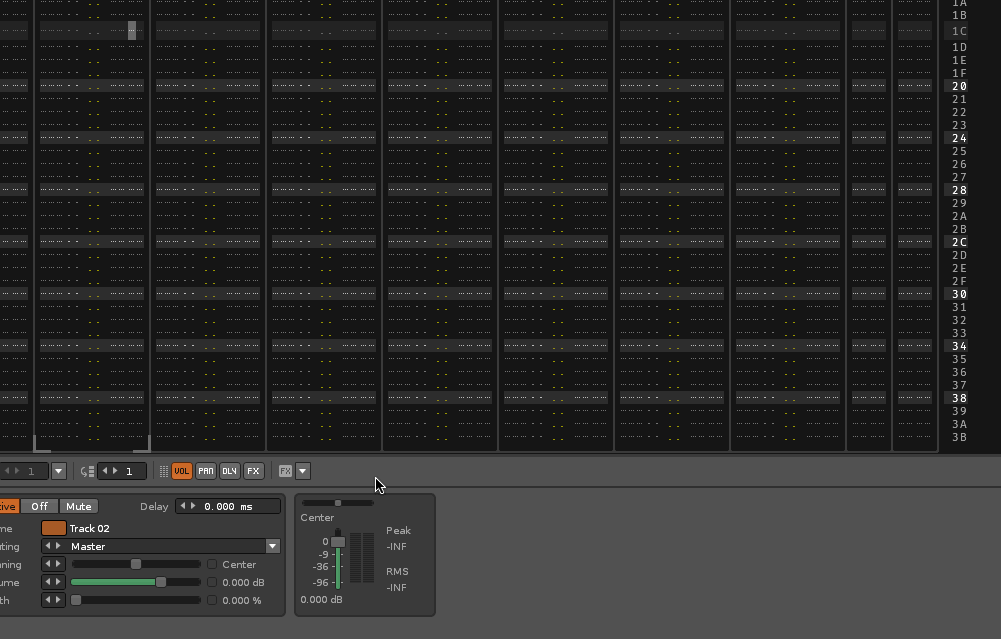The height and width of the screenshot is (639, 1001).
Task: Click pattern line number 2C
Action: (x=960, y=242)
